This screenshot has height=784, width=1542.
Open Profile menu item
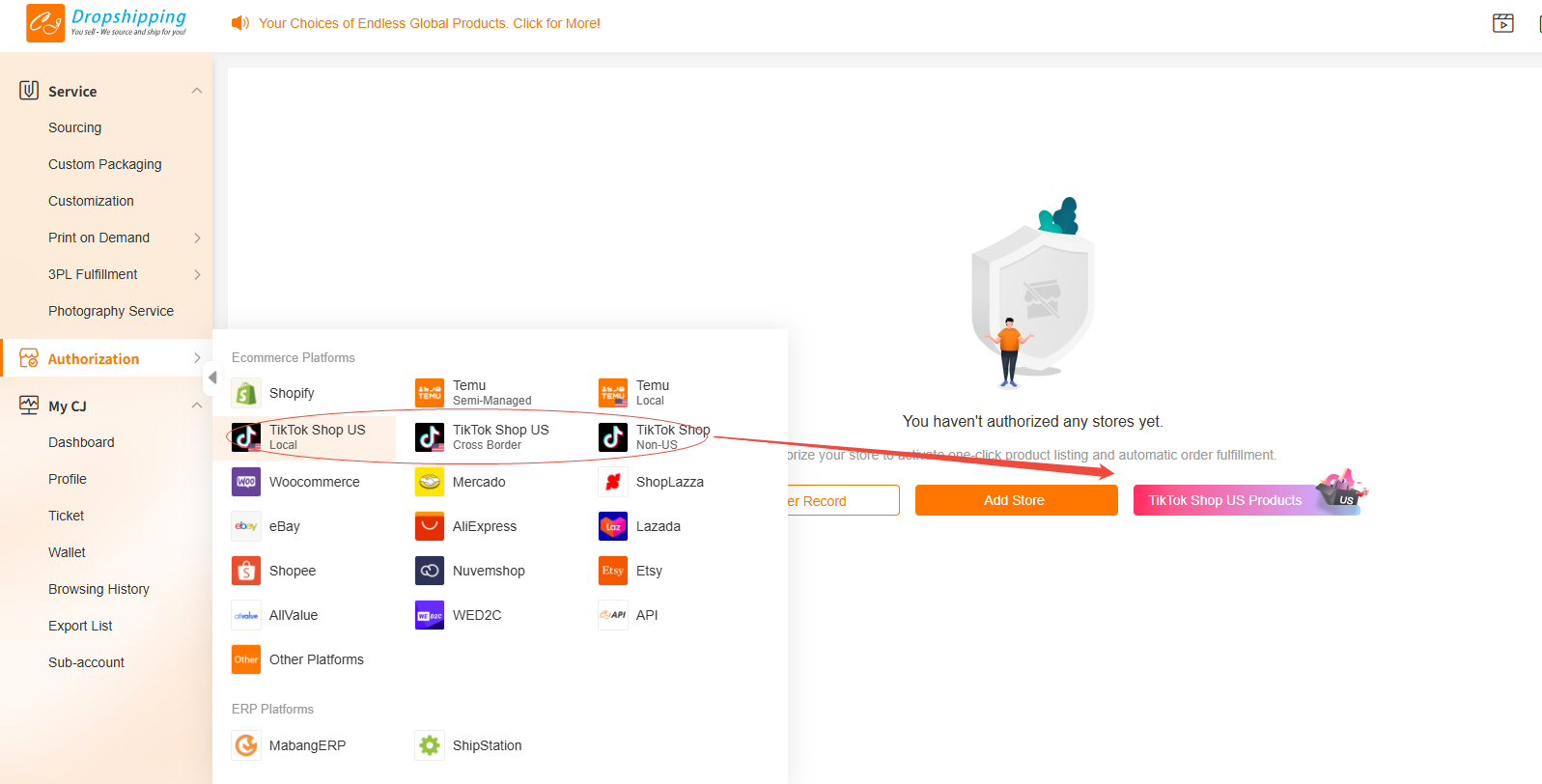coord(68,479)
